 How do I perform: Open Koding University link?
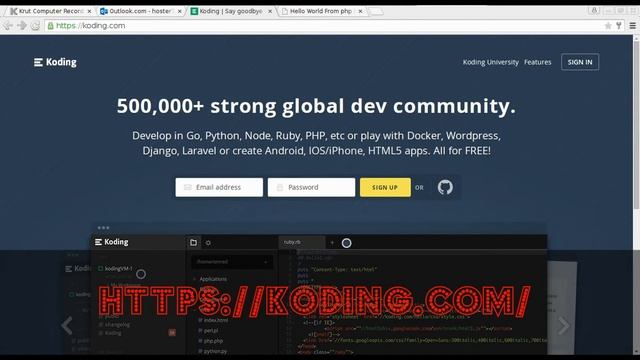[491, 62]
